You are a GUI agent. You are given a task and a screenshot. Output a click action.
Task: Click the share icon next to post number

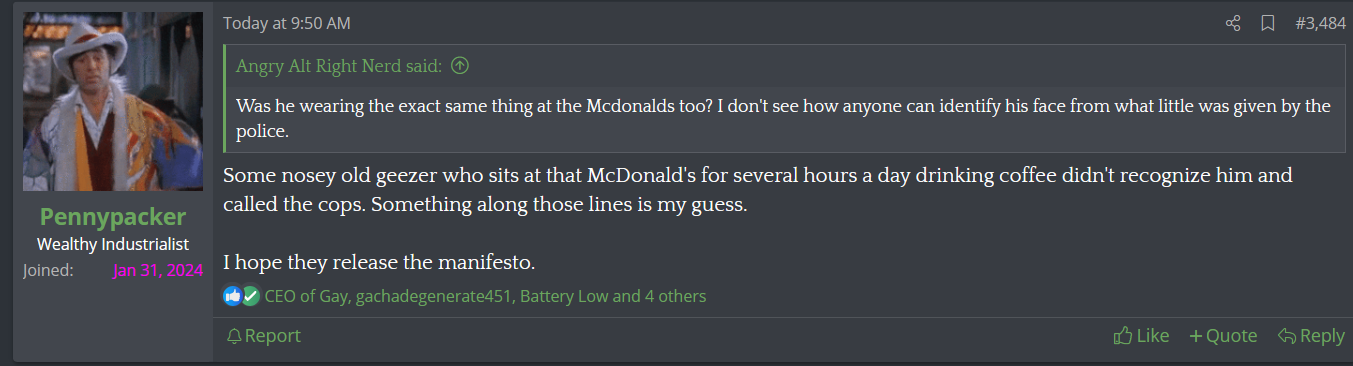(1233, 23)
